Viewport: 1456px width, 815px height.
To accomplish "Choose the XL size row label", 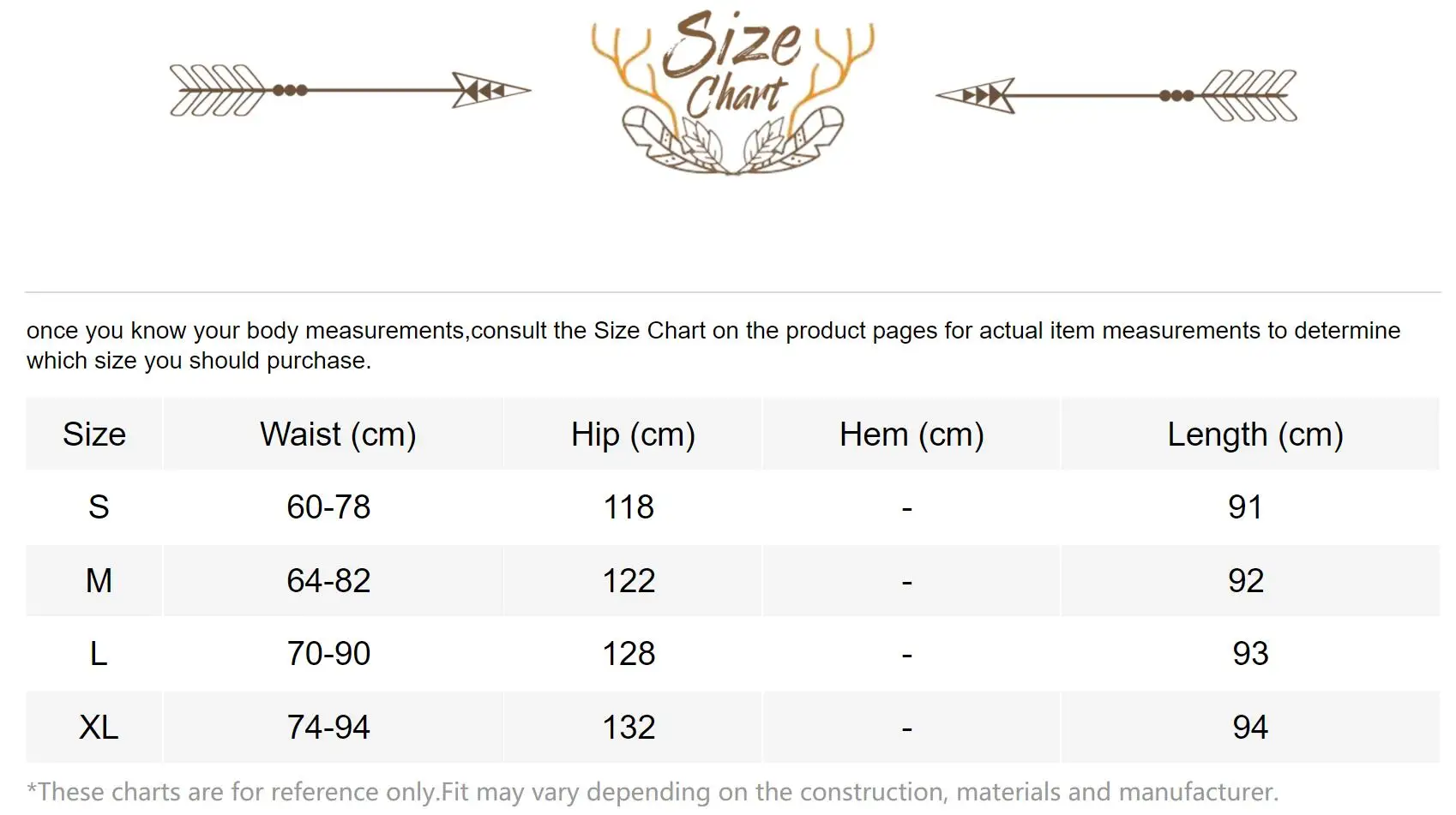I will (99, 728).
